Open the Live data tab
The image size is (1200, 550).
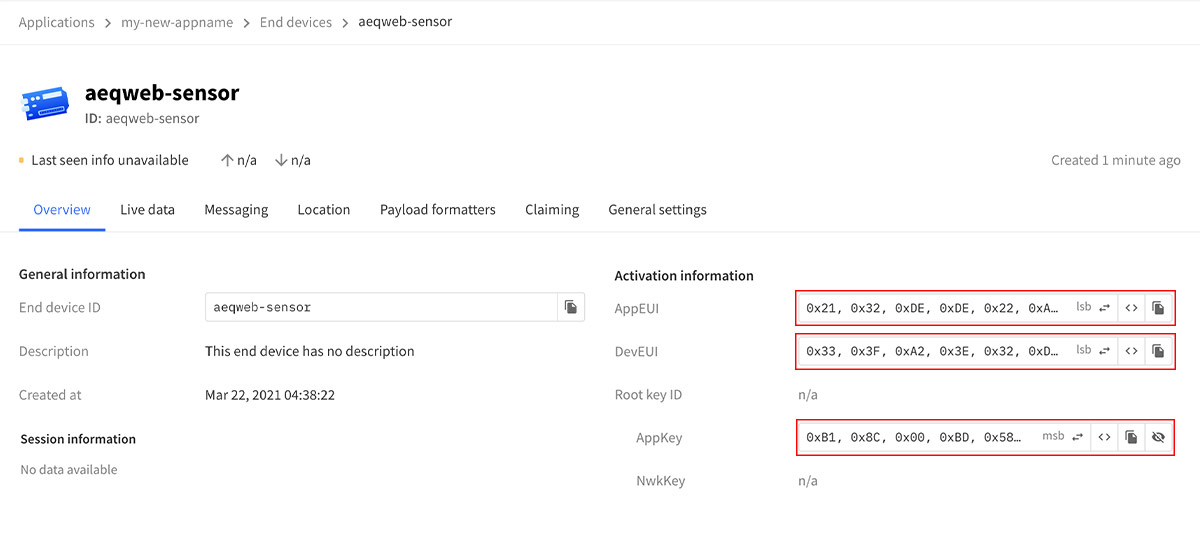click(x=147, y=210)
